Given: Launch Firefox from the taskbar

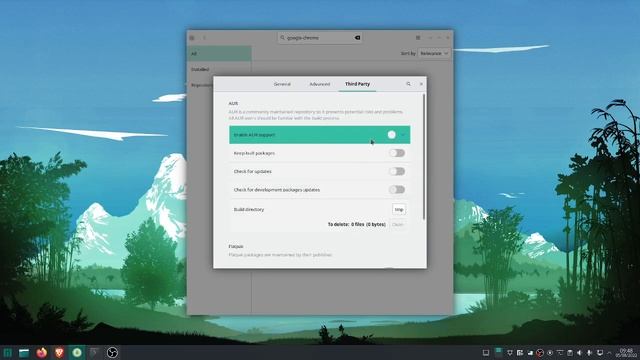Looking at the screenshot, I should (42, 353).
